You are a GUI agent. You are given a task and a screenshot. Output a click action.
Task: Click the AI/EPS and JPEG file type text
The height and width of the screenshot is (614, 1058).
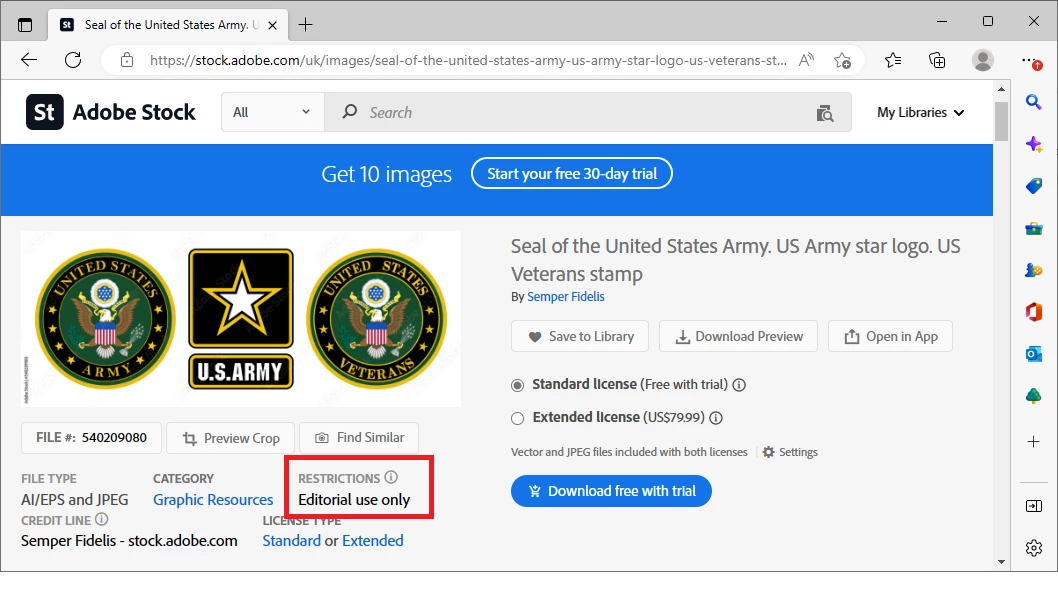(74, 499)
